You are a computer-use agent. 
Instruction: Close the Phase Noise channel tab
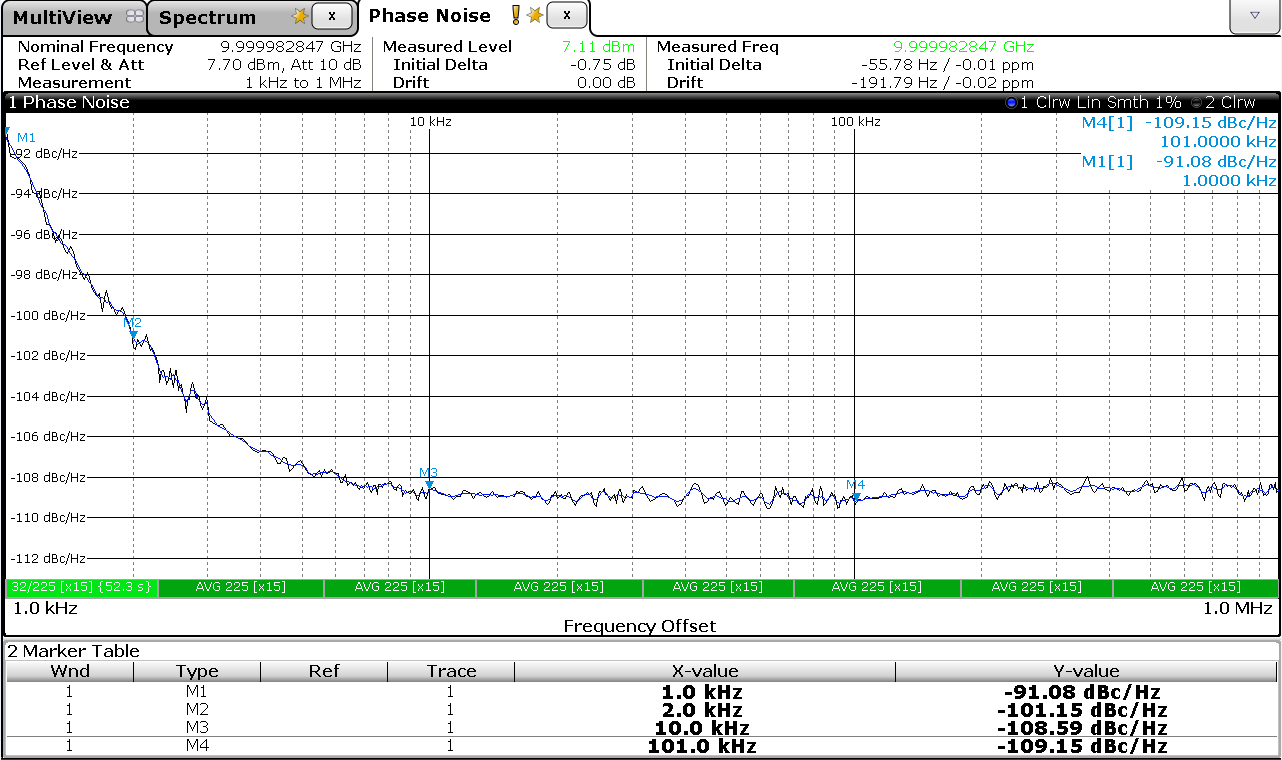click(x=566, y=15)
